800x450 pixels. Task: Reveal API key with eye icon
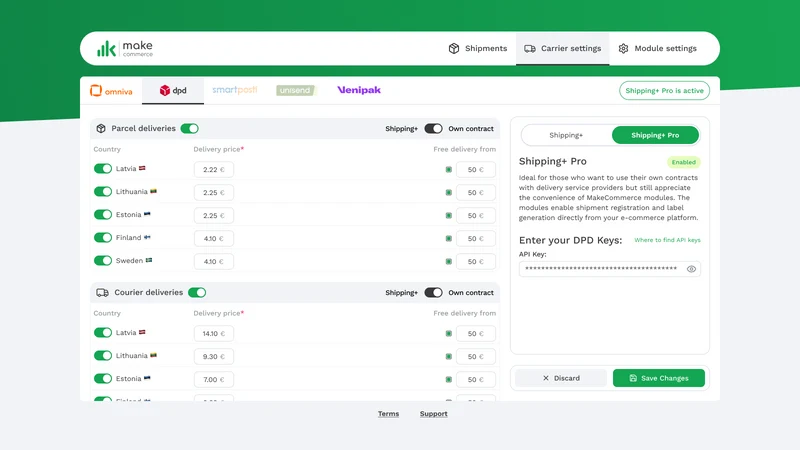[x=691, y=269]
